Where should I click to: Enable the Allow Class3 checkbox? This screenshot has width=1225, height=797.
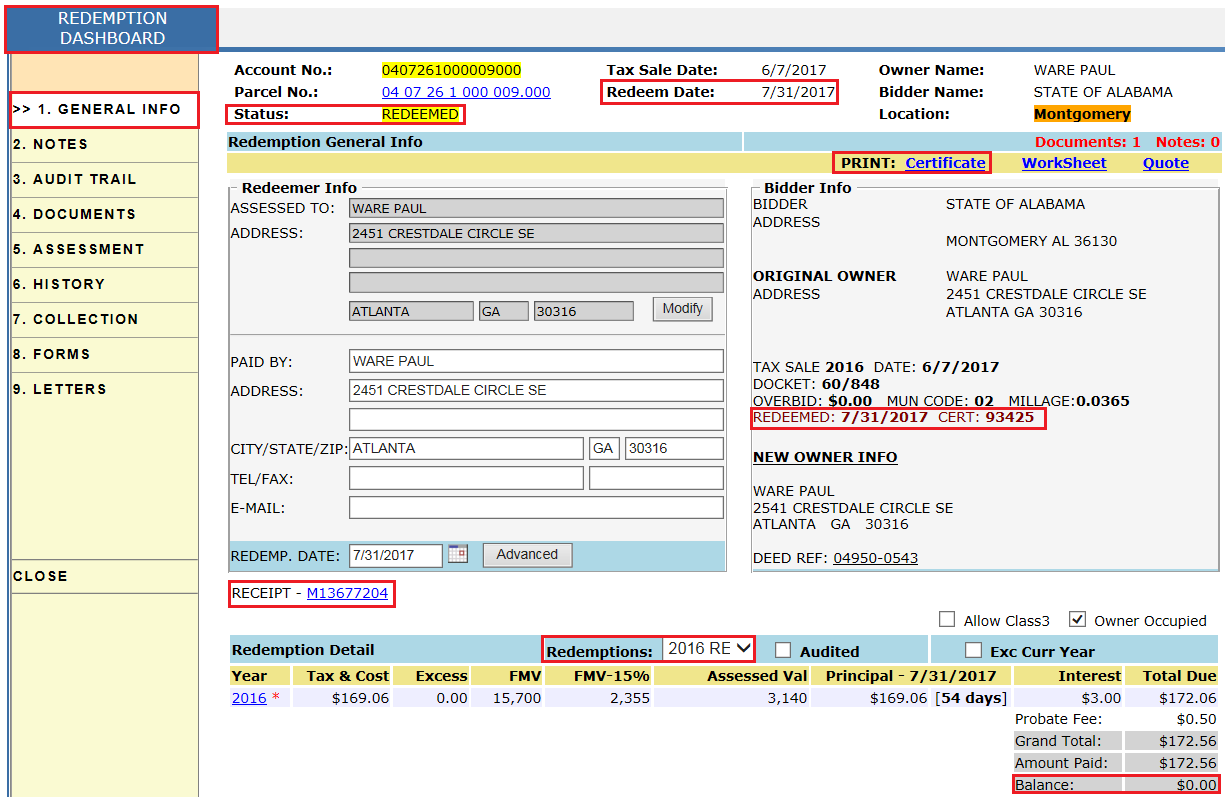[x=947, y=619]
